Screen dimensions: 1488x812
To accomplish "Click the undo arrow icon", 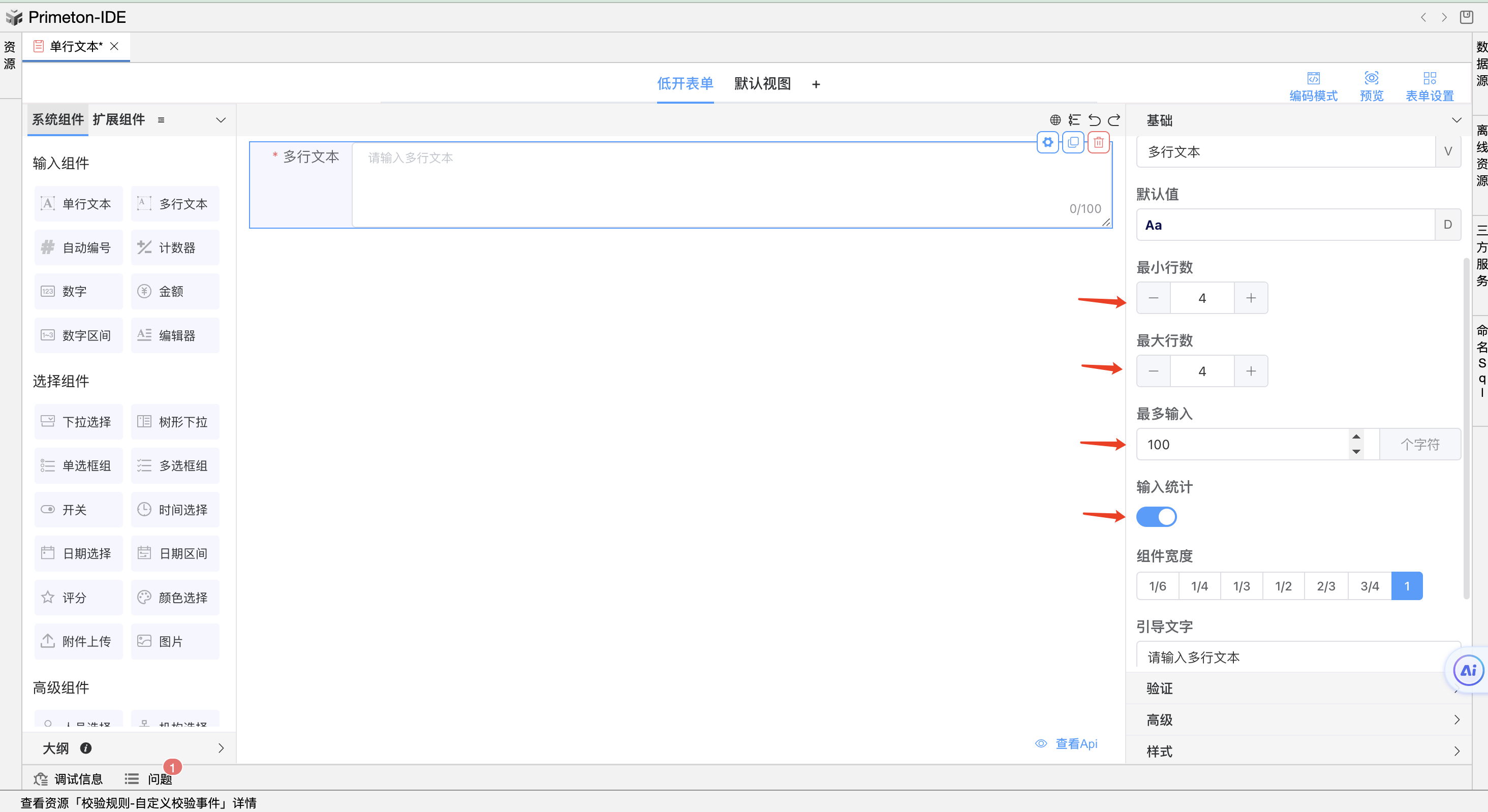I will [1094, 119].
